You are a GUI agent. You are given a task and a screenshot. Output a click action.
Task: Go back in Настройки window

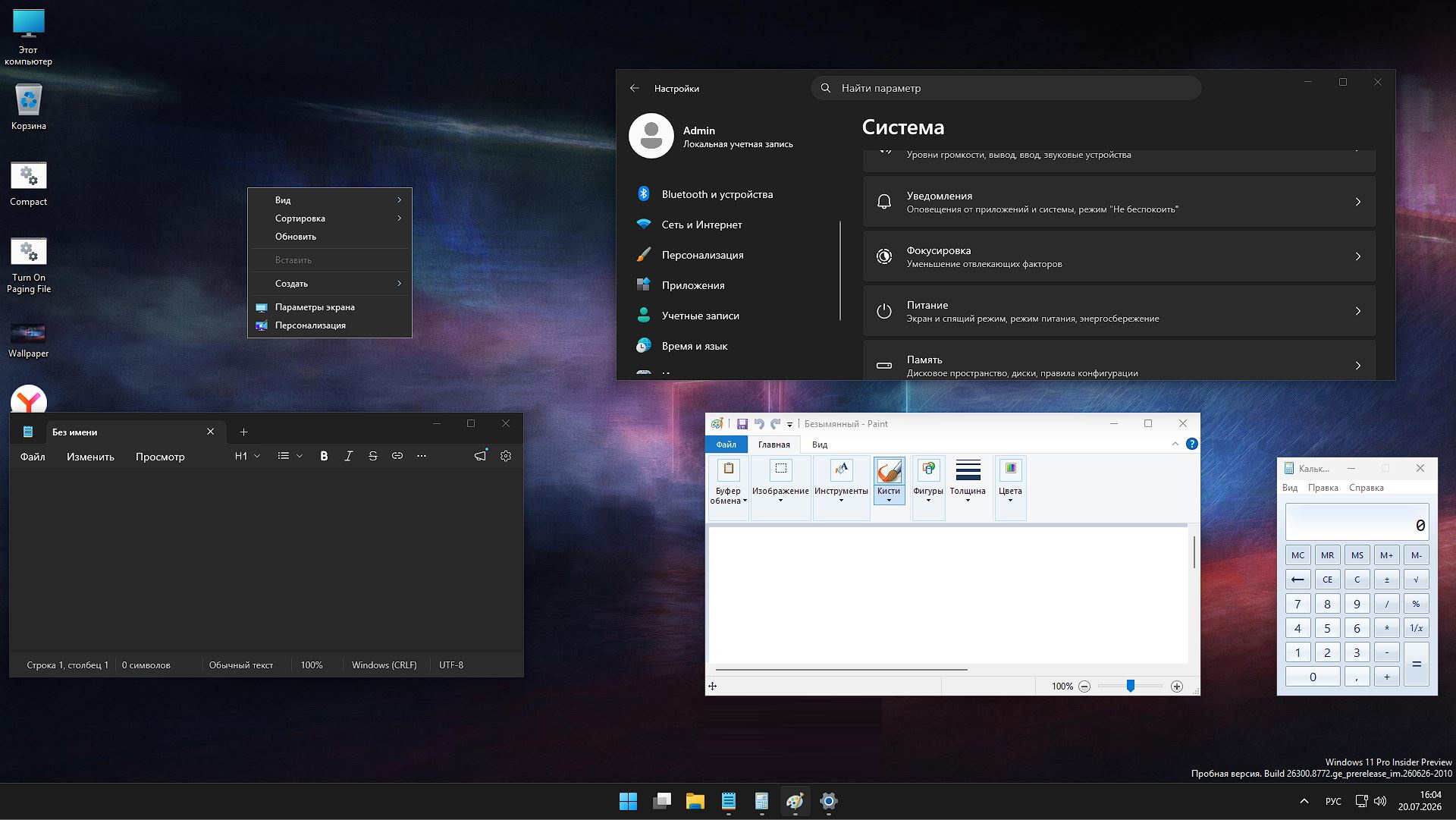pyautogui.click(x=635, y=88)
